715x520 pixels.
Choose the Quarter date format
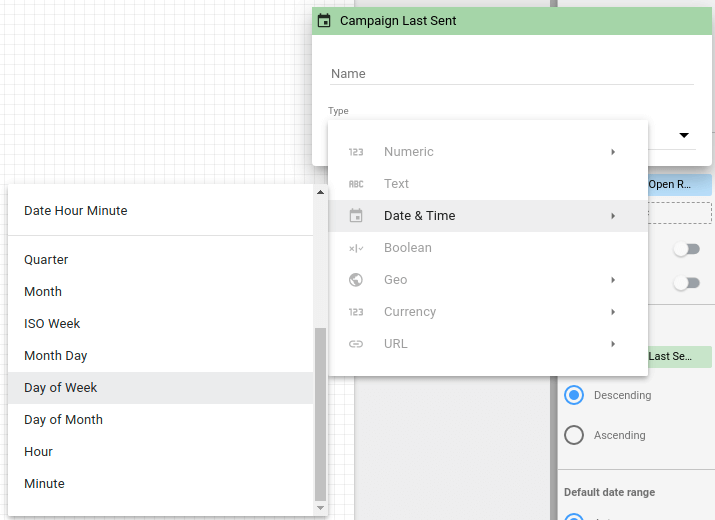coord(161,260)
